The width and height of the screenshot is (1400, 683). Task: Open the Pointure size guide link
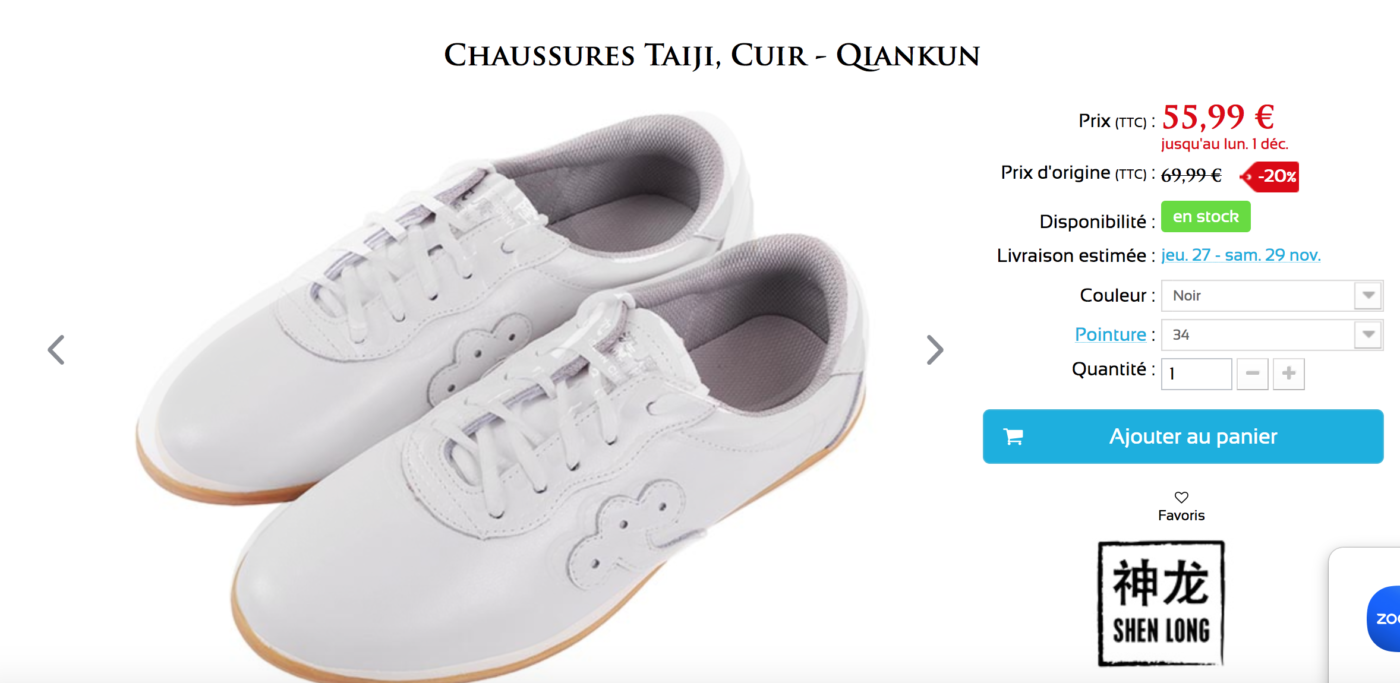(x=1110, y=334)
